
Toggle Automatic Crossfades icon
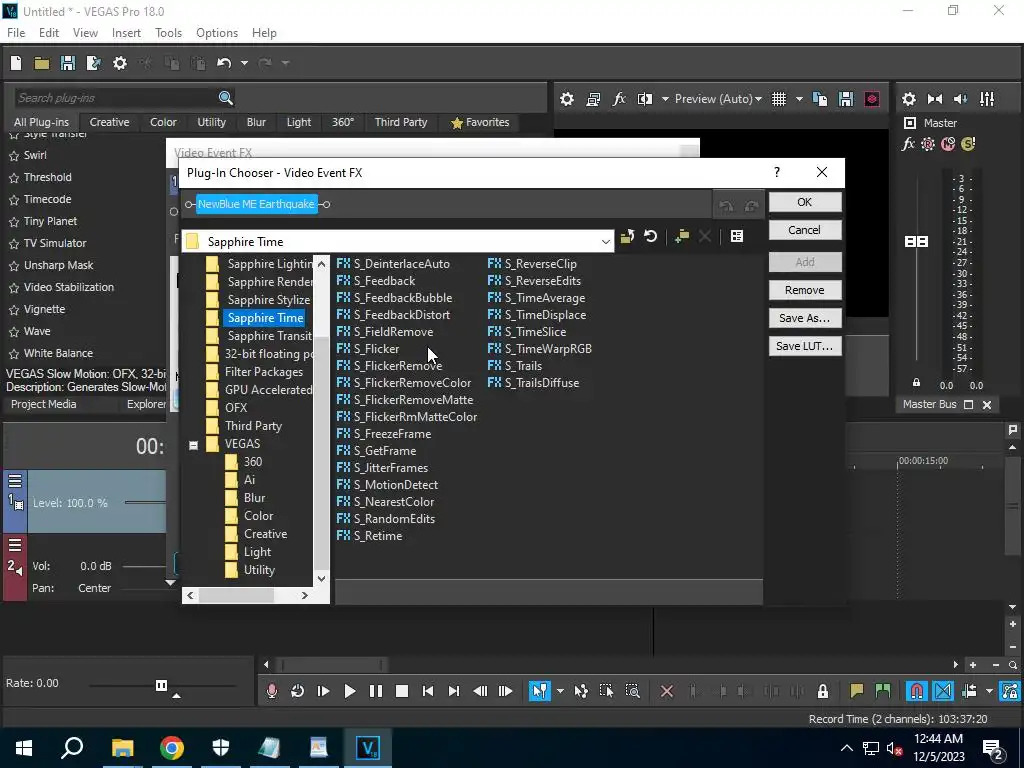pos(943,691)
